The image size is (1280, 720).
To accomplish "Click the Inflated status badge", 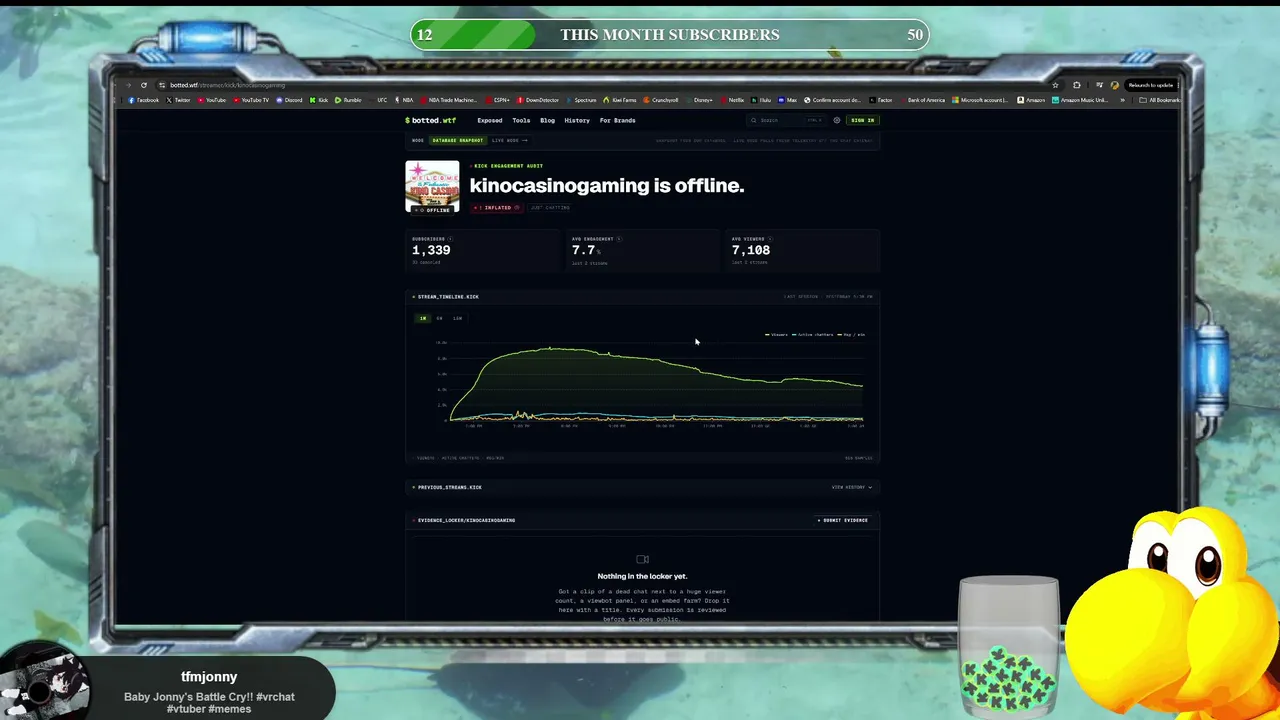I will click(x=497, y=208).
